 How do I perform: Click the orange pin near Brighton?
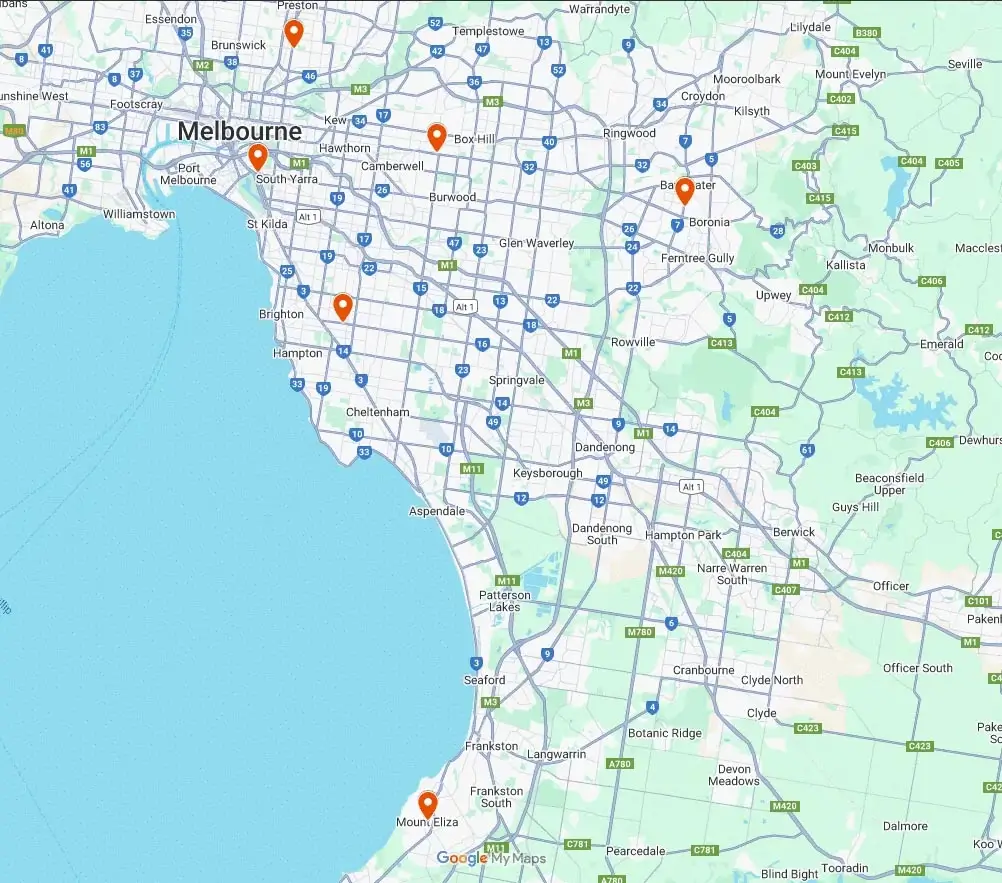[x=343, y=310]
